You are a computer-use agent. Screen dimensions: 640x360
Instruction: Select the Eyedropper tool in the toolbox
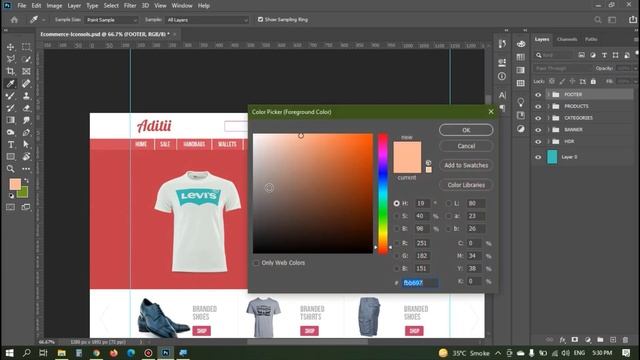click(11, 84)
